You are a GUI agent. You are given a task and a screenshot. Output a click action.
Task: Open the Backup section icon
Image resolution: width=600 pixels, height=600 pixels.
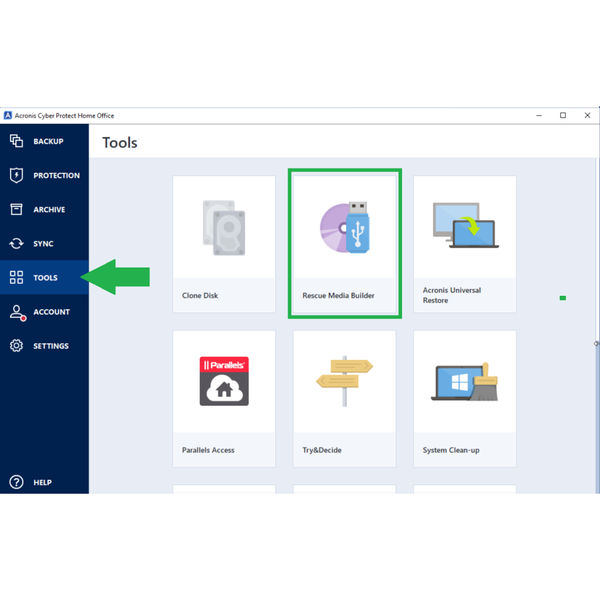click(x=16, y=141)
